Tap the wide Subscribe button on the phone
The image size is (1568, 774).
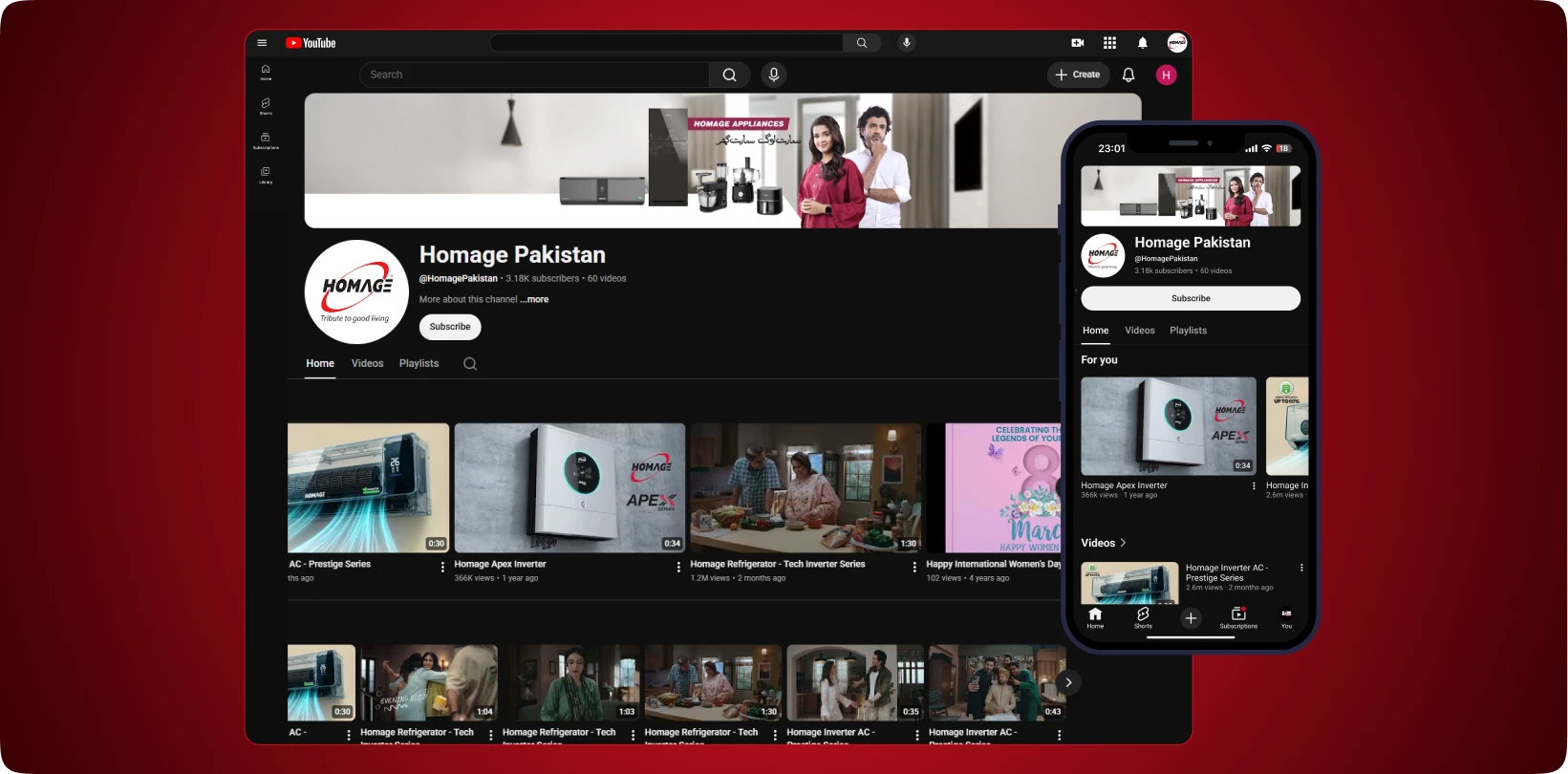tap(1191, 298)
